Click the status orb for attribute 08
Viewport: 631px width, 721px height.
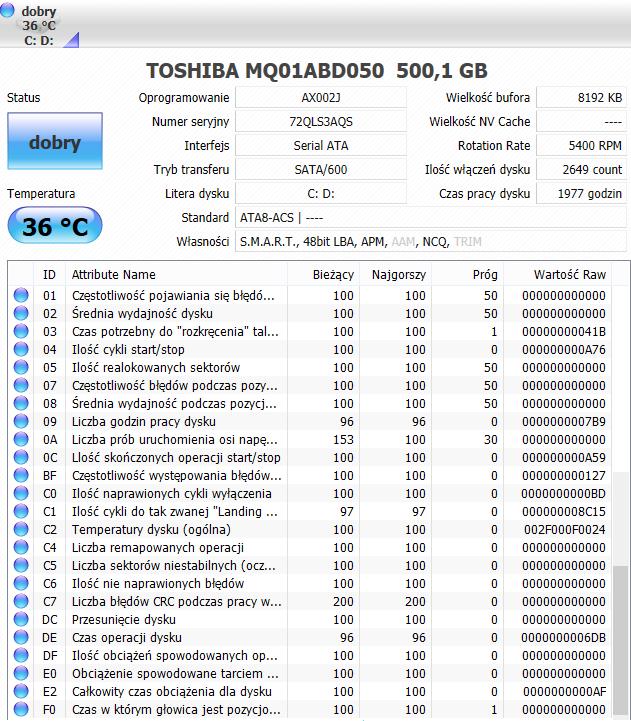pyautogui.click(x=21, y=403)
